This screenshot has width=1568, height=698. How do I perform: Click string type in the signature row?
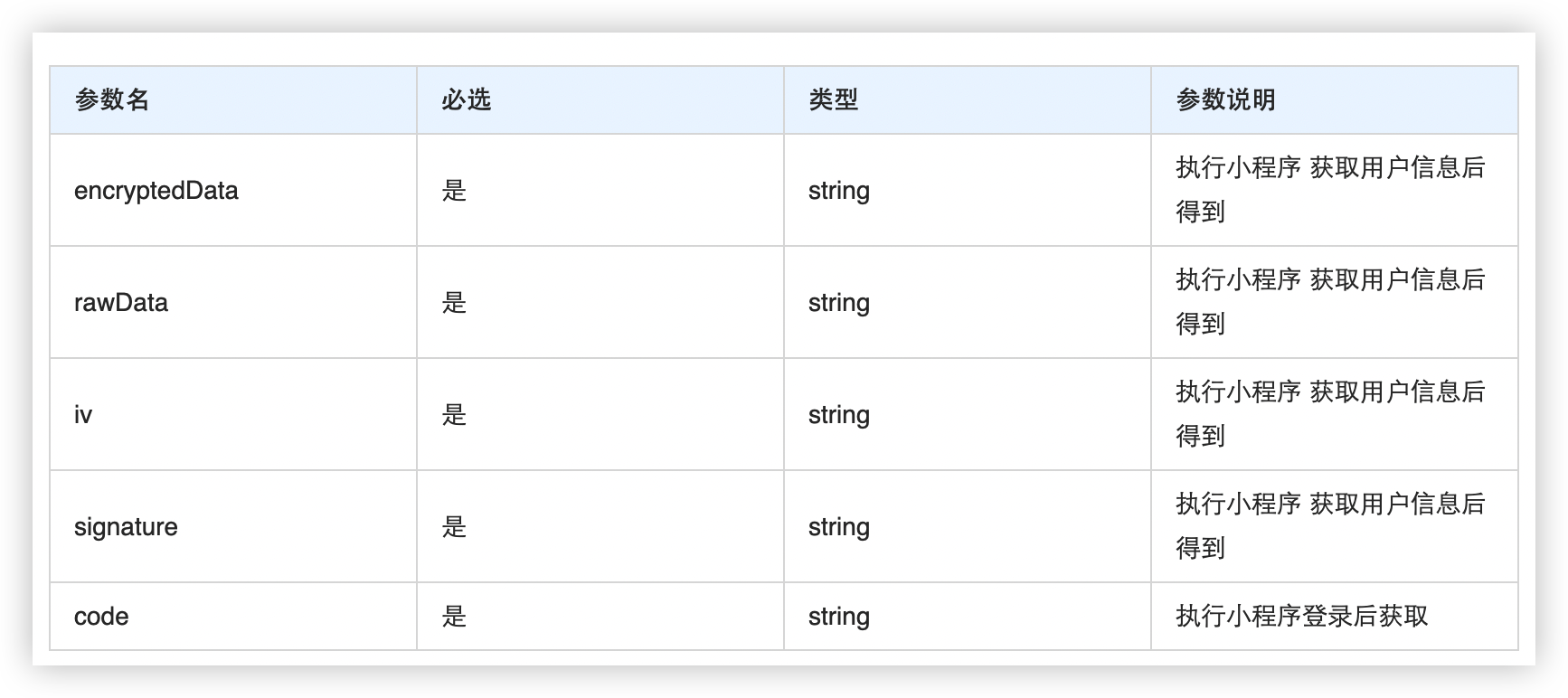(x=839, y=527)
